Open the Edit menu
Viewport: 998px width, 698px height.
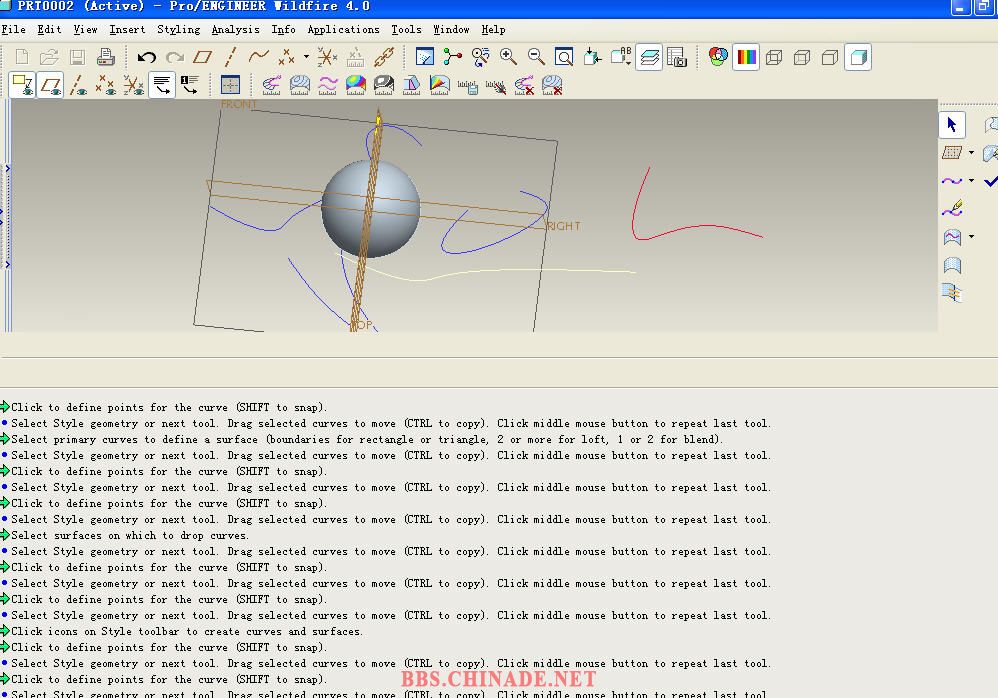(49, 29)
